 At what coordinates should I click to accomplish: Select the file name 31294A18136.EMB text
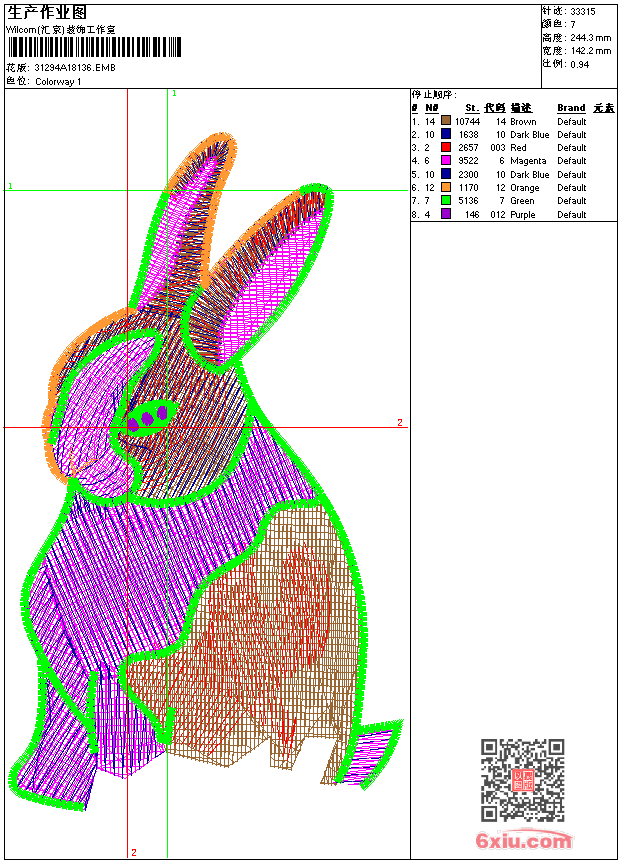coord(75,68)
